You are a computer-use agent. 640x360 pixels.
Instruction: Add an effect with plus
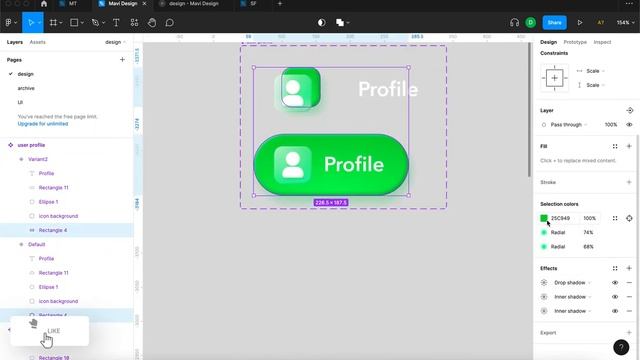point(629,268)
